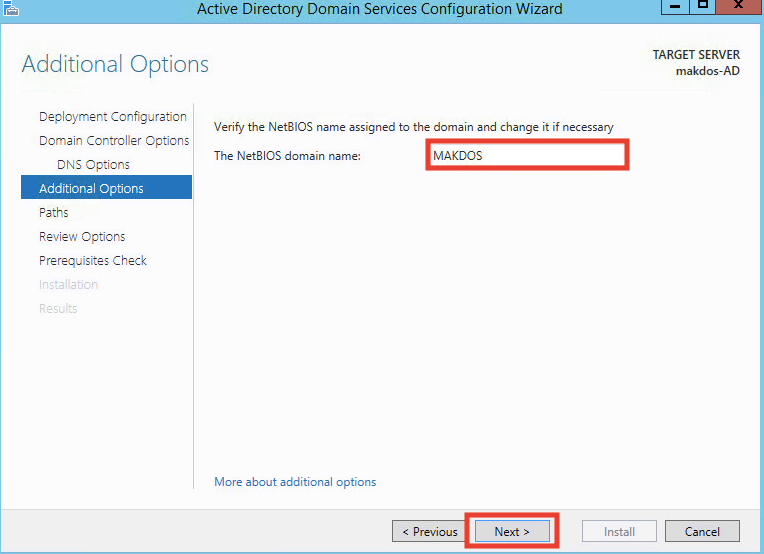Go back with the Previous button
764x554 pixels.
[x=430, y=531]
